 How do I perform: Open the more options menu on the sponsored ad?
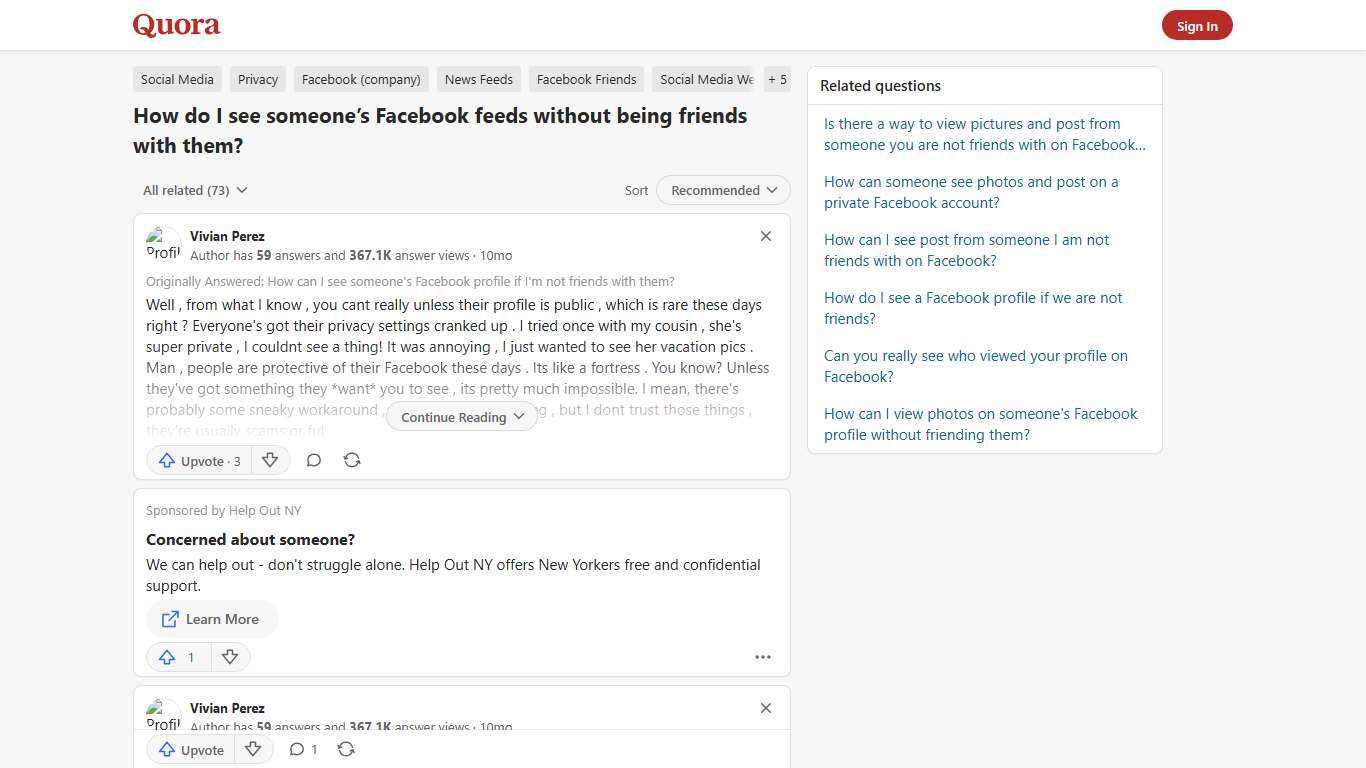click(x=763, y=657)
